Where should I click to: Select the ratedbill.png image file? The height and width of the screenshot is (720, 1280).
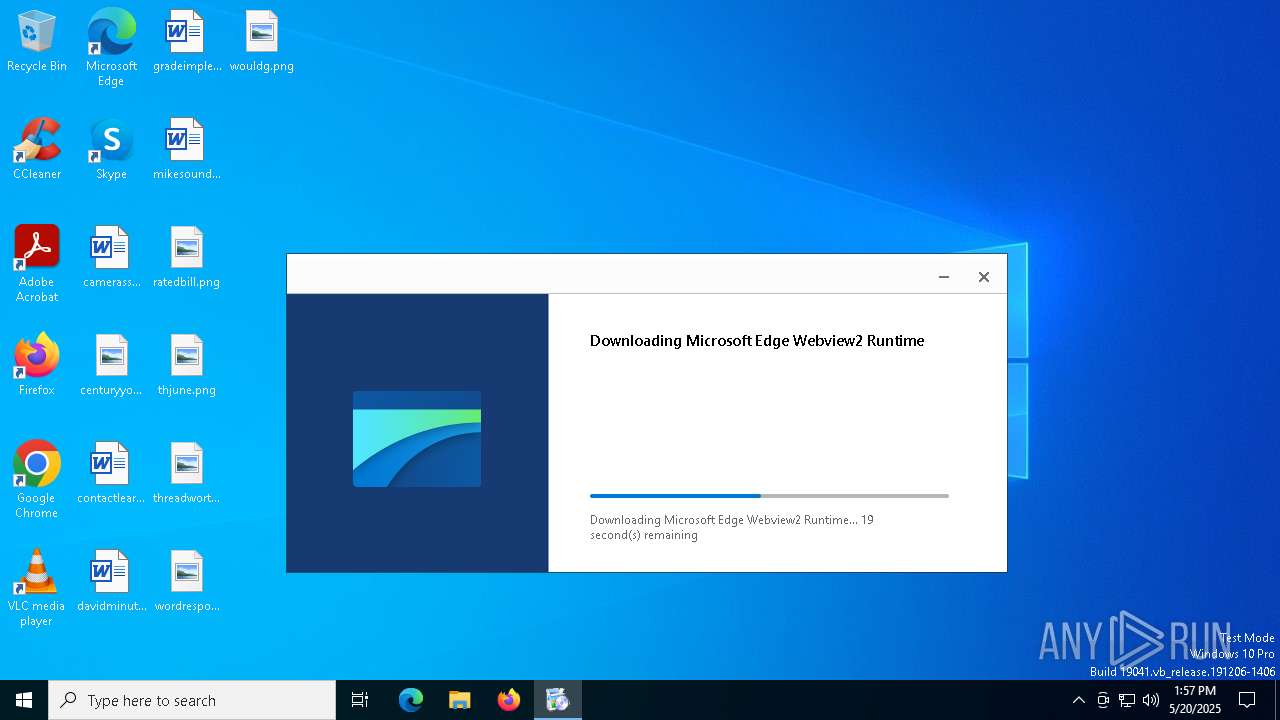[187, 257]
